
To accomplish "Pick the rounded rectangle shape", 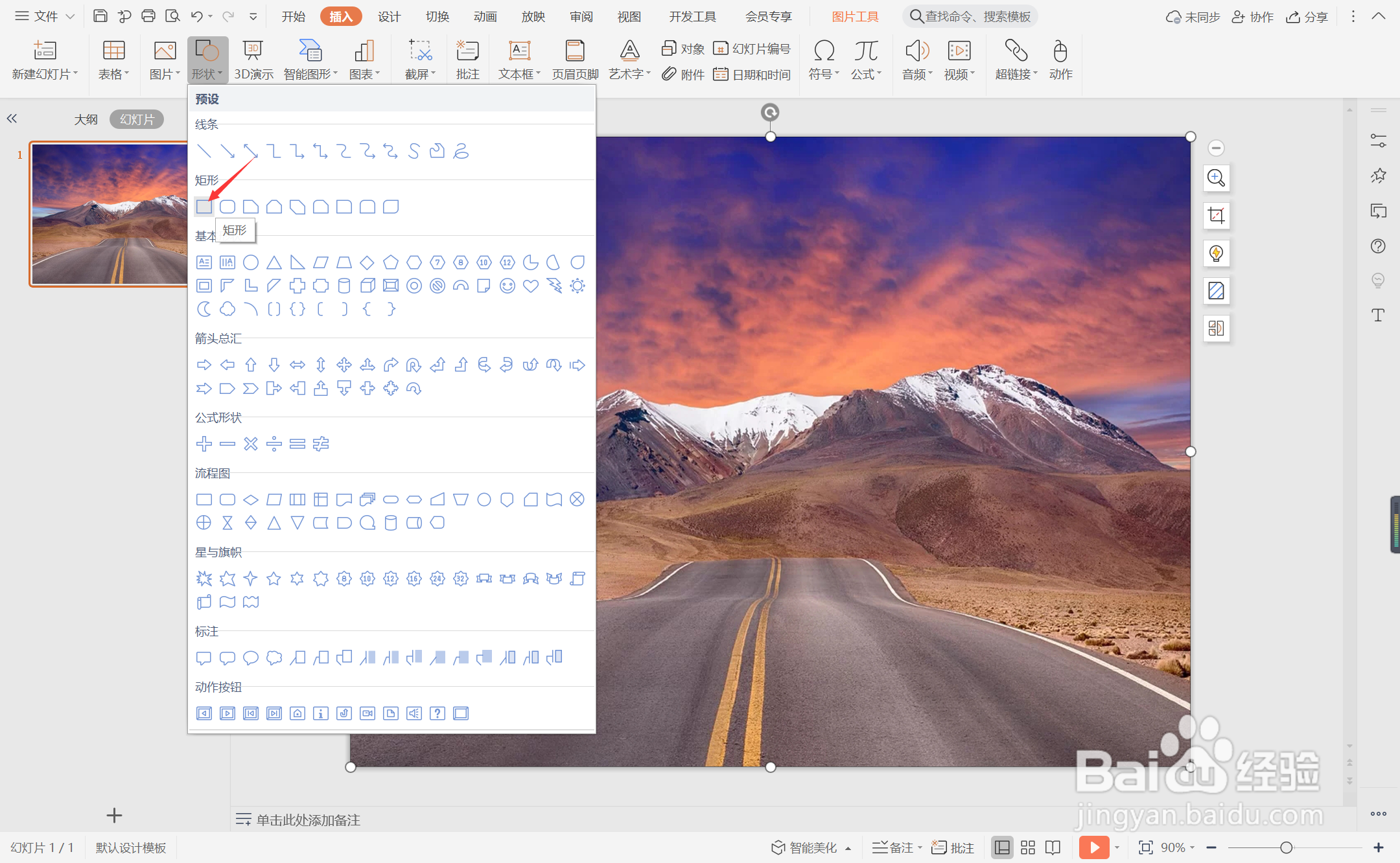I will pos(227,207).
